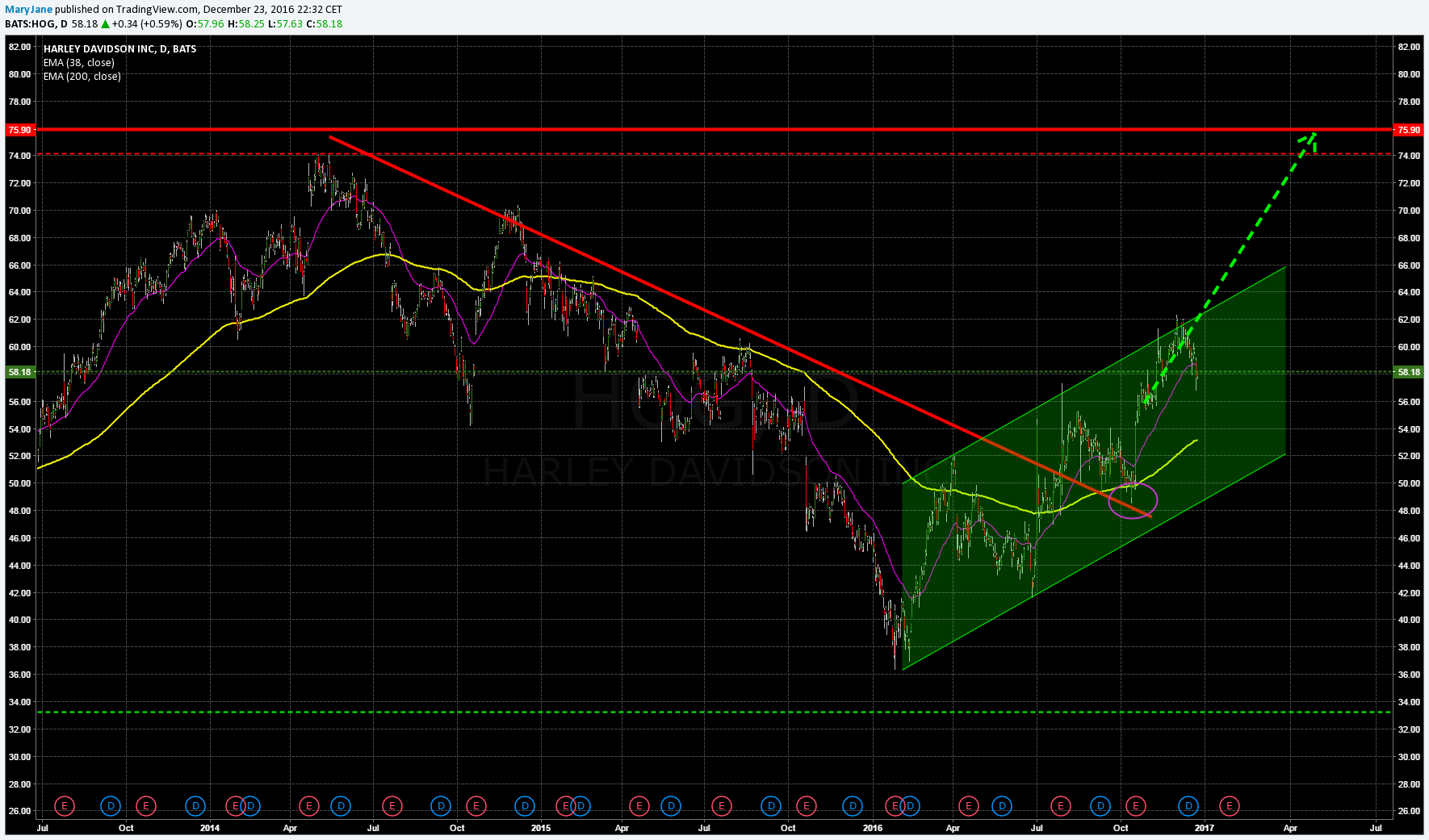
Task: Click the D dividend marker between Jul and Oct 2013
Action: (x=111, y=805)
